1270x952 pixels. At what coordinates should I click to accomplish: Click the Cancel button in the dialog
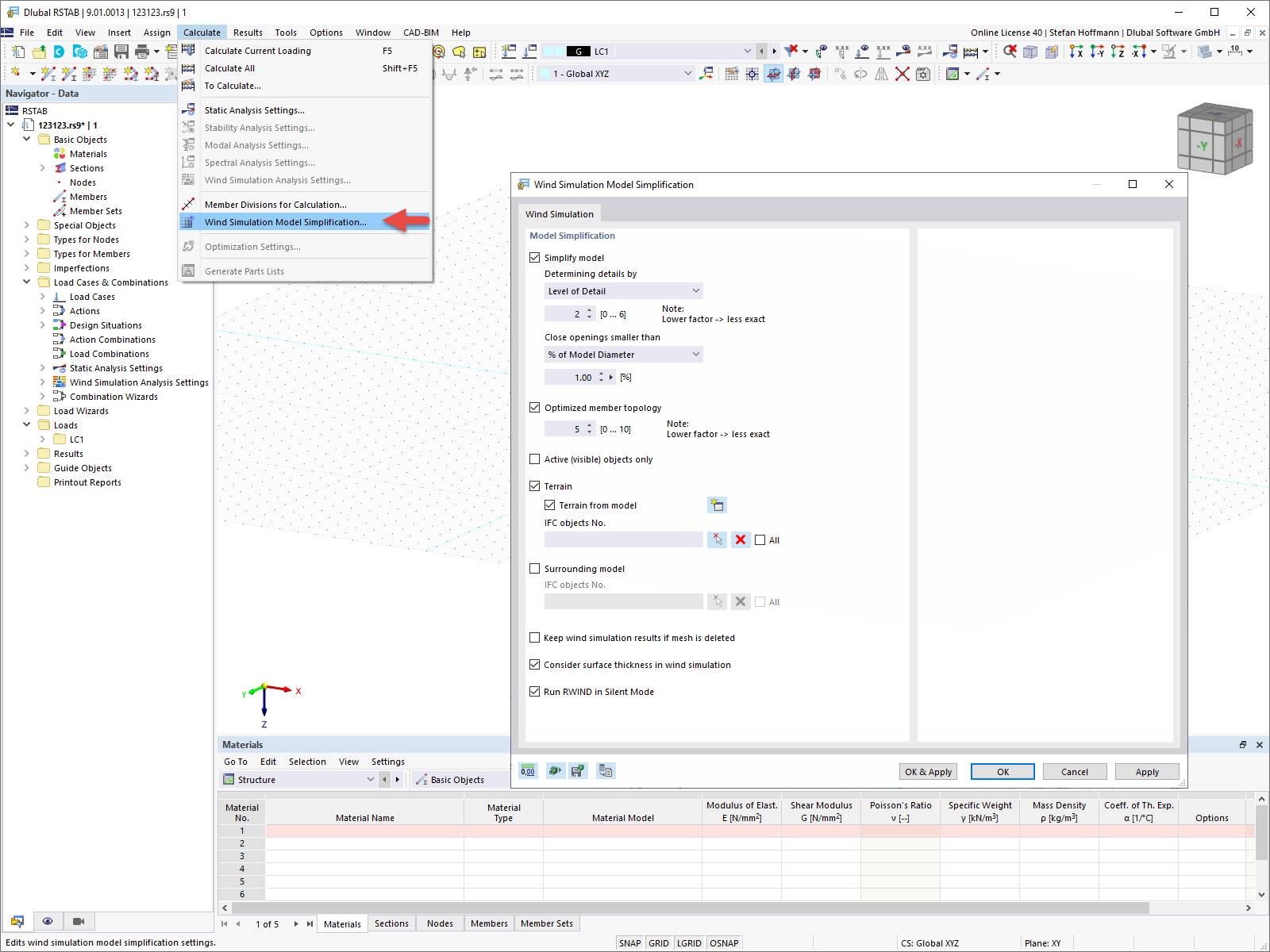(1074, 771)
